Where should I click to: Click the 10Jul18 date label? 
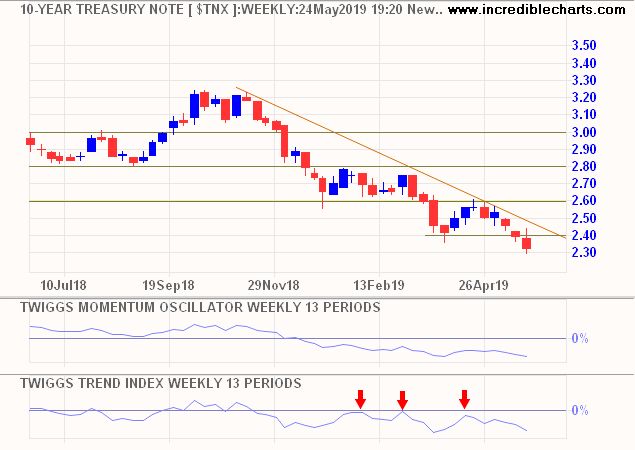pos(64,285)
